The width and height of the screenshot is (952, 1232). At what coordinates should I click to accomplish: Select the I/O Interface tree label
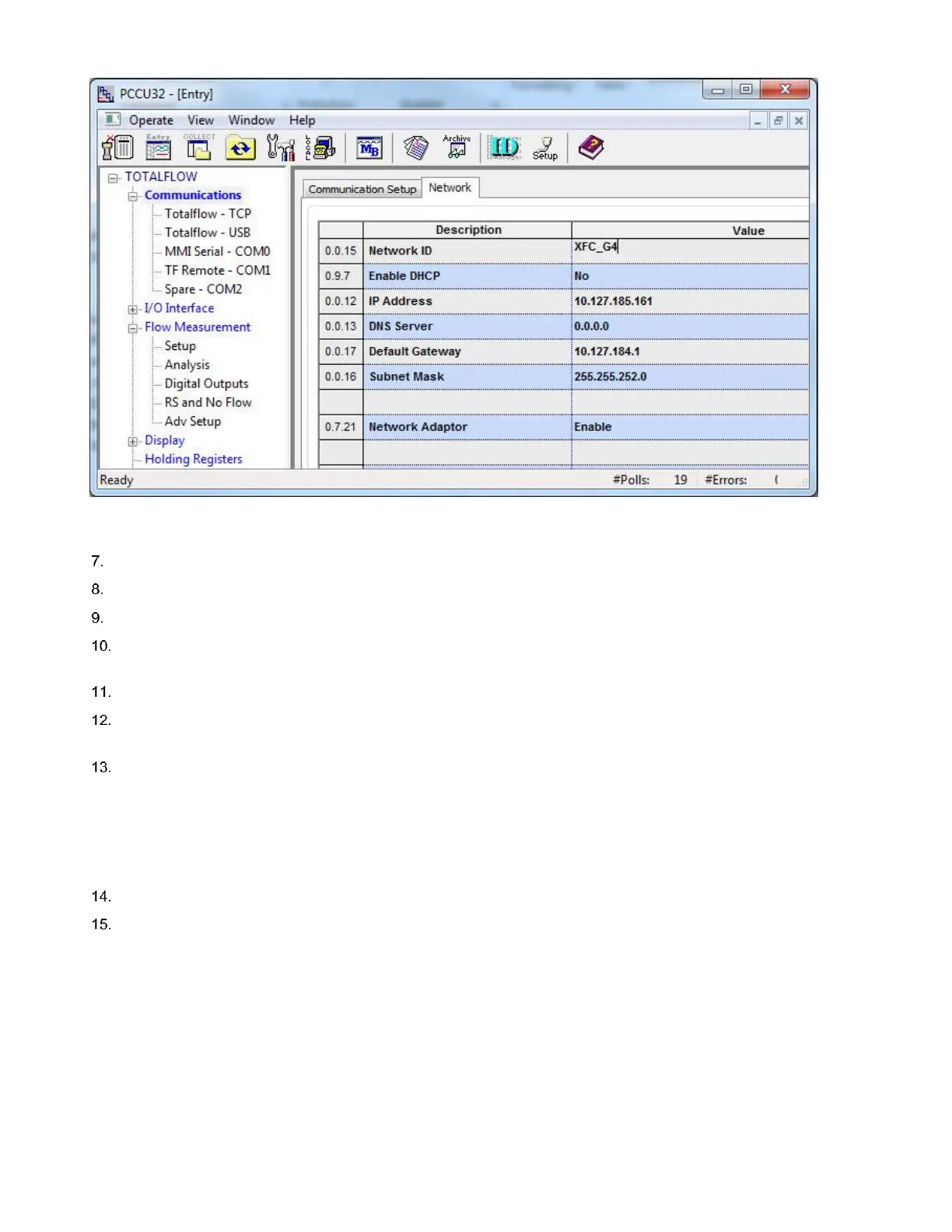coord(179,308)
